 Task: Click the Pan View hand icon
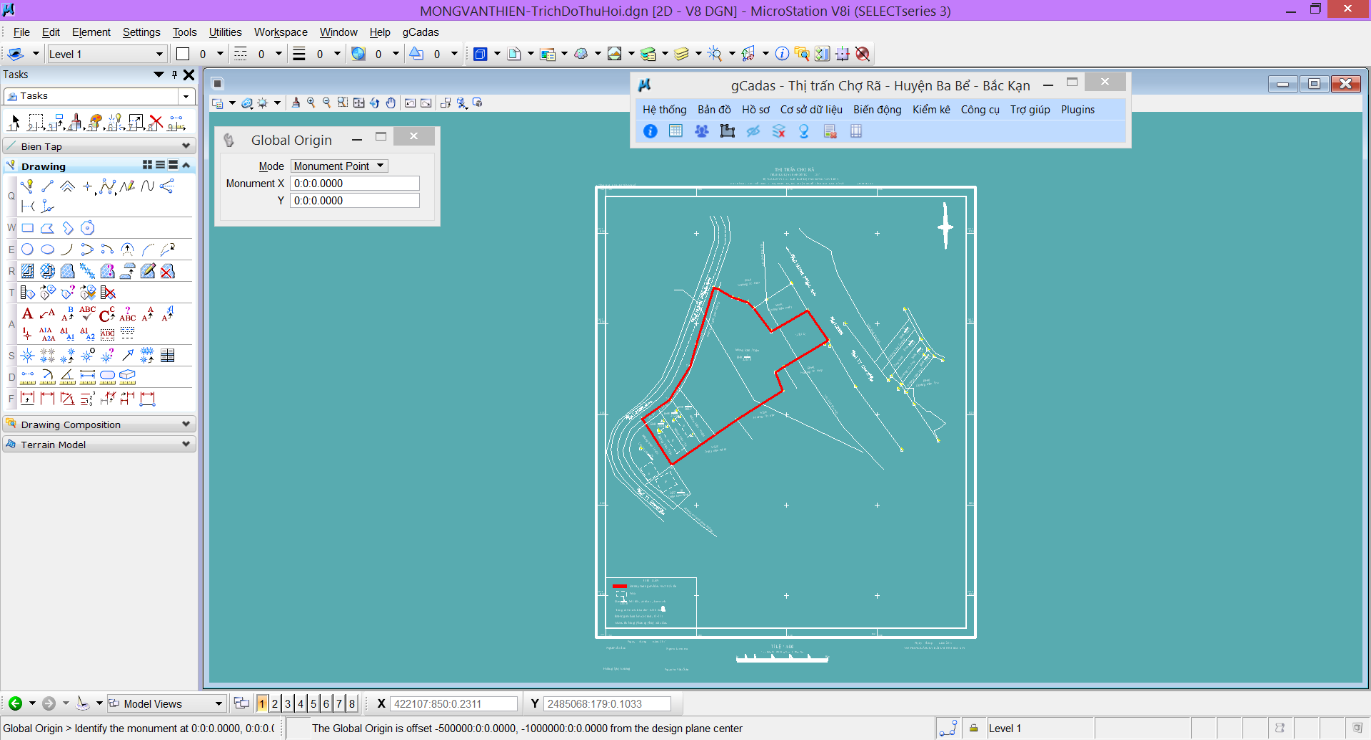[391, 102]
